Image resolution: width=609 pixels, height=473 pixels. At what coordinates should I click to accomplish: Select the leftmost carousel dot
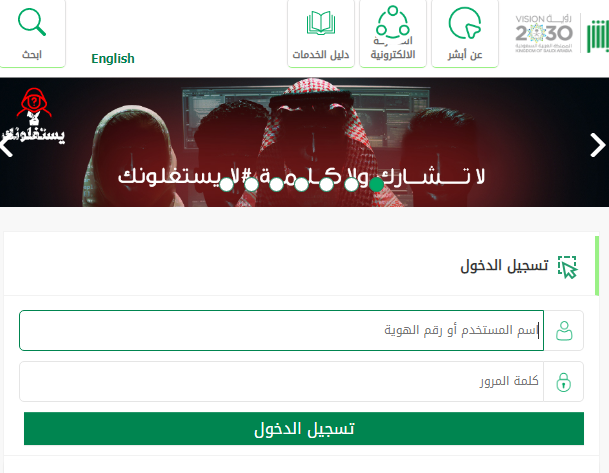tap(226, 184)
